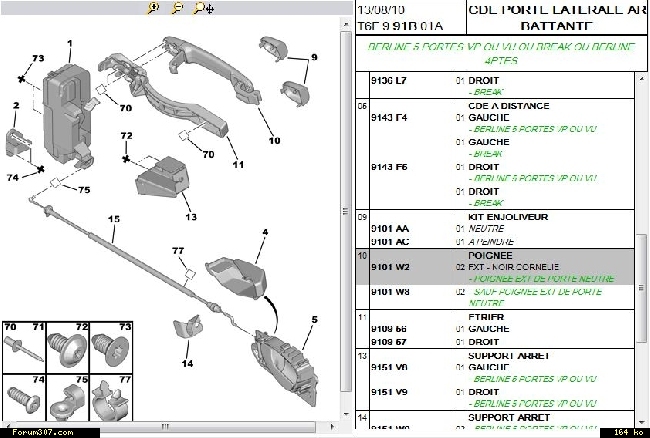
Task: Select part reference 9109 66
Action: [x=389, y=329]
